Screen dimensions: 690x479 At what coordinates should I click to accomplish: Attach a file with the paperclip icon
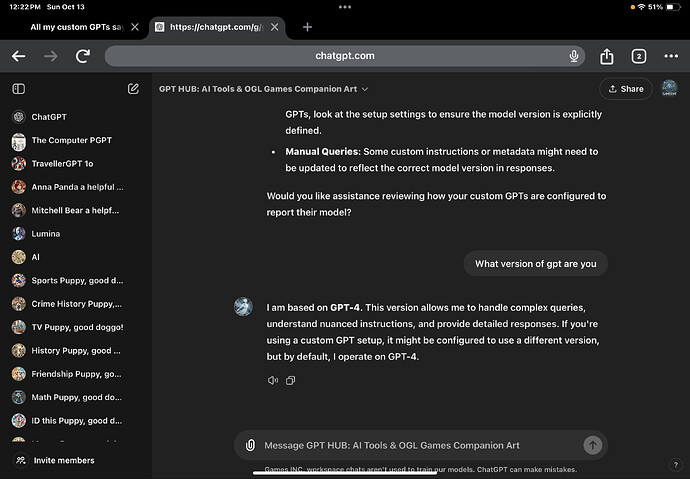(250, 445)
